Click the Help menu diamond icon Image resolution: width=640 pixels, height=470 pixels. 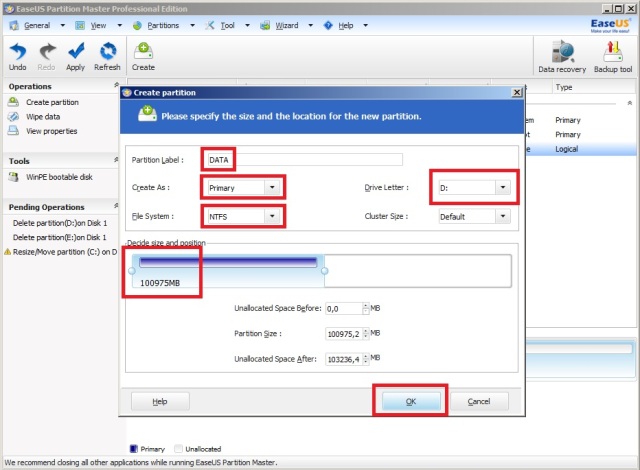point(328,25)
